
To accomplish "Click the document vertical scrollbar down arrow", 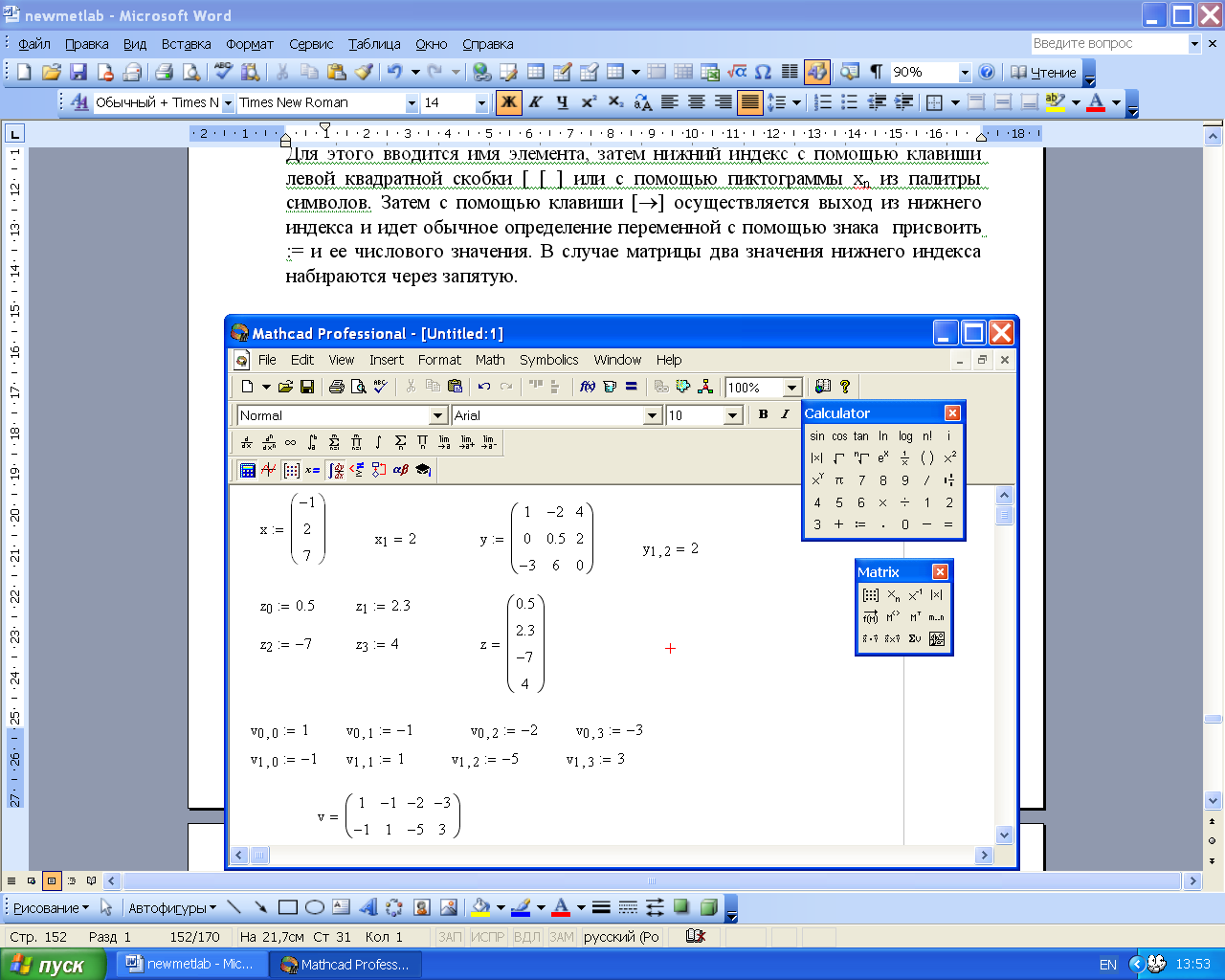I will (1213, 801).
